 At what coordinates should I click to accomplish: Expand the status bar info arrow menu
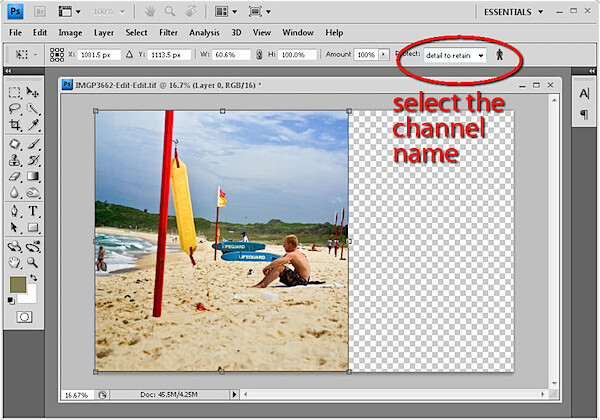point(235,394)
